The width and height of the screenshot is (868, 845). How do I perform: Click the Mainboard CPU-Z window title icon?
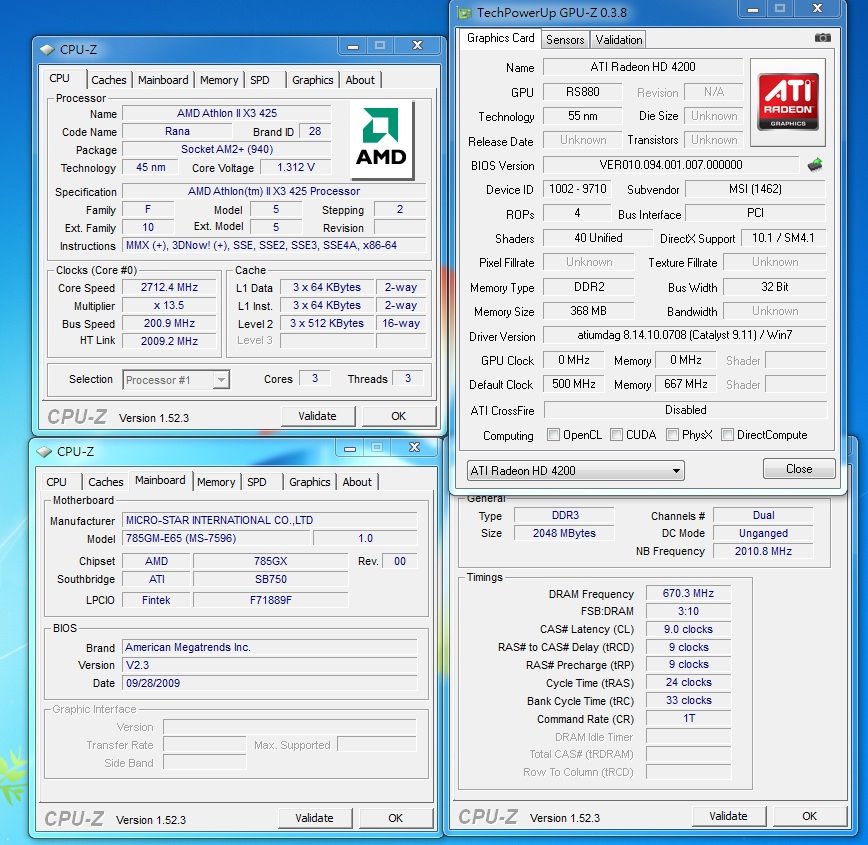coord(44,452)
